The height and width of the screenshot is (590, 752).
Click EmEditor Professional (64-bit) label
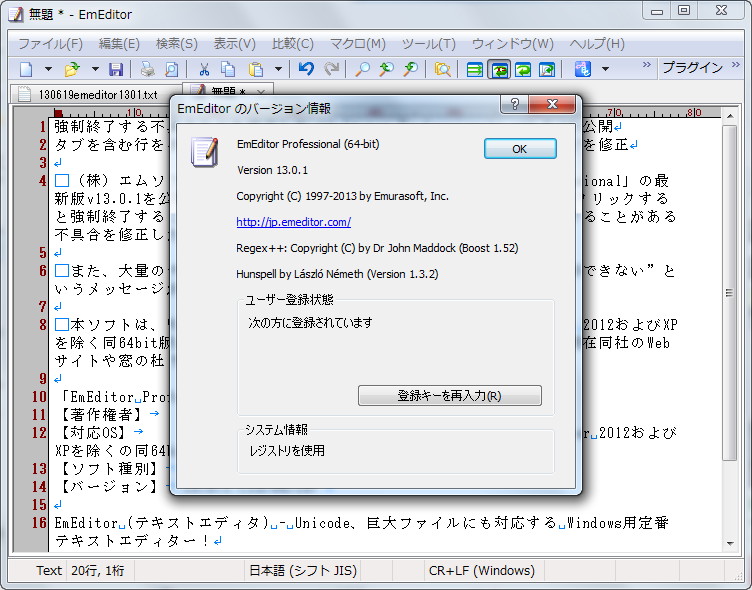pyautogui.click(x=308, y=144)
